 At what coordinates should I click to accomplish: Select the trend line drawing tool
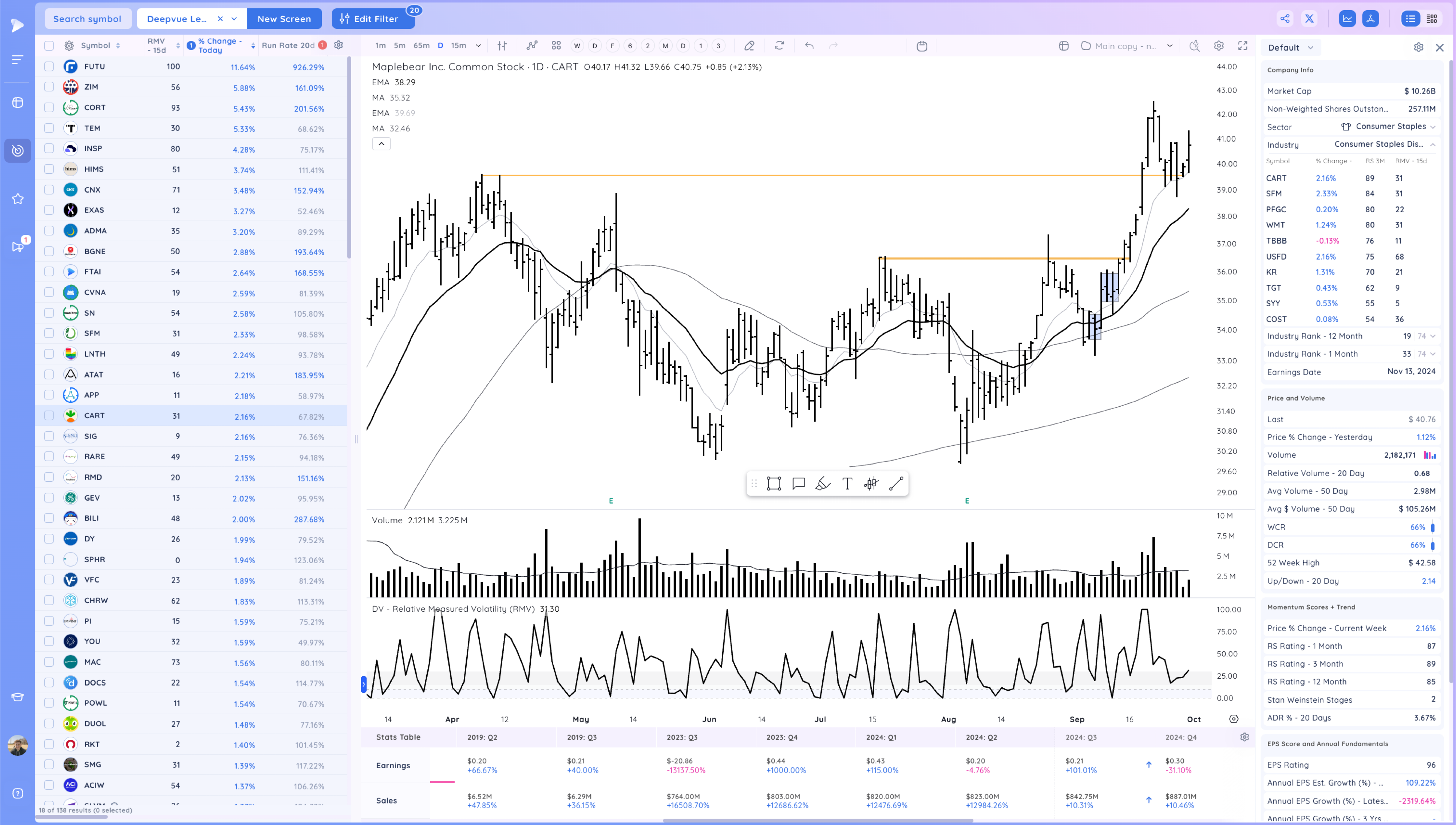[896, 483]
